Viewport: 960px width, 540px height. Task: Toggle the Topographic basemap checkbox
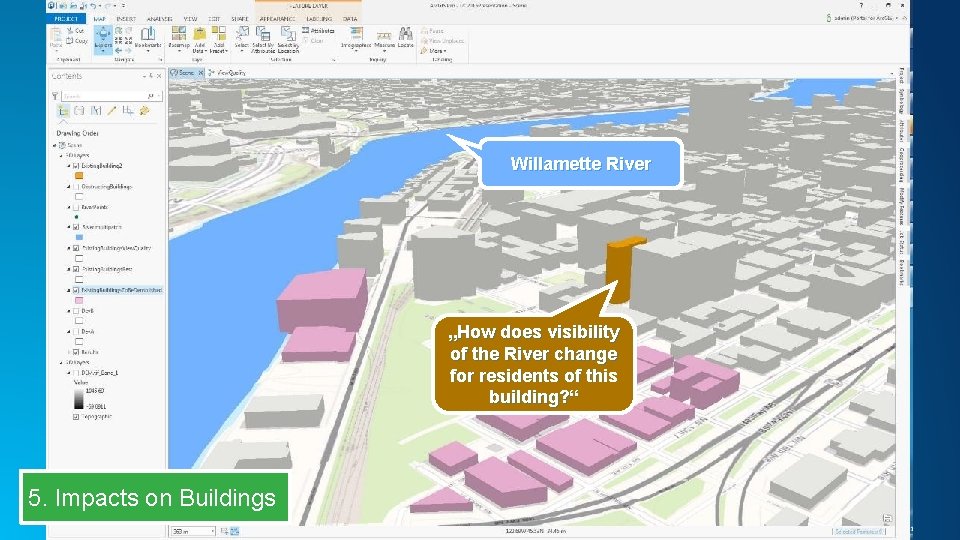tap(76, 417)
